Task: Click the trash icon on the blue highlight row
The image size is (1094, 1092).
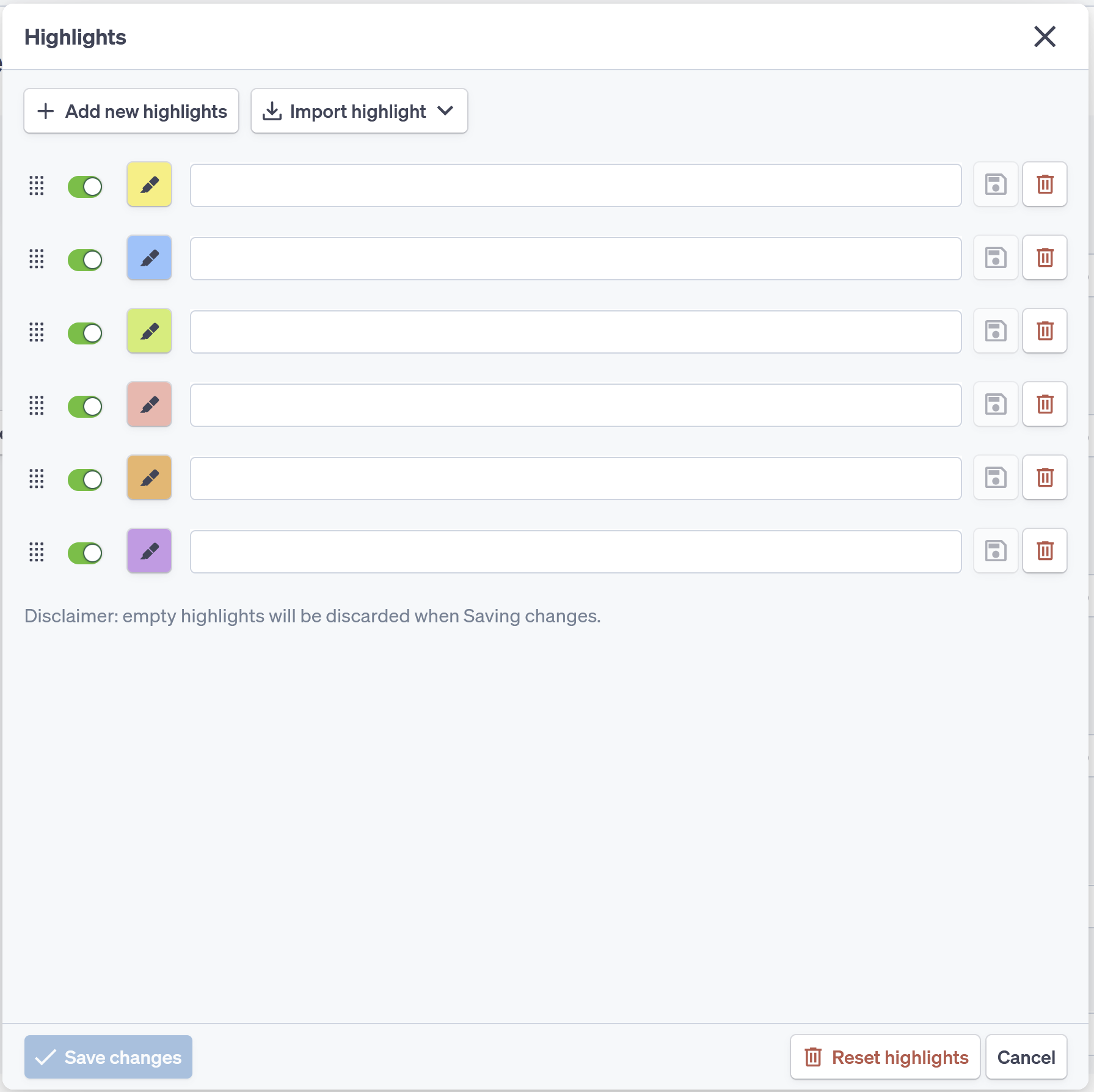Action: (1045, 258)
